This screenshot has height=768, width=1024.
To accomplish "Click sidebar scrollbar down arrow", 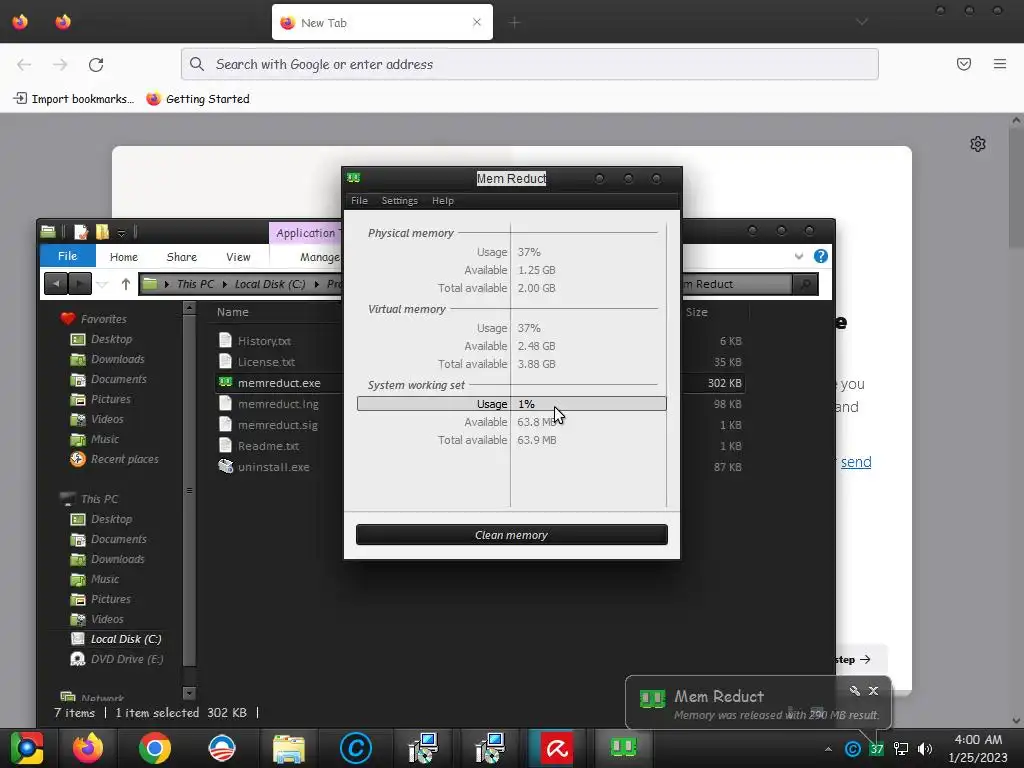I will point(189,693).
